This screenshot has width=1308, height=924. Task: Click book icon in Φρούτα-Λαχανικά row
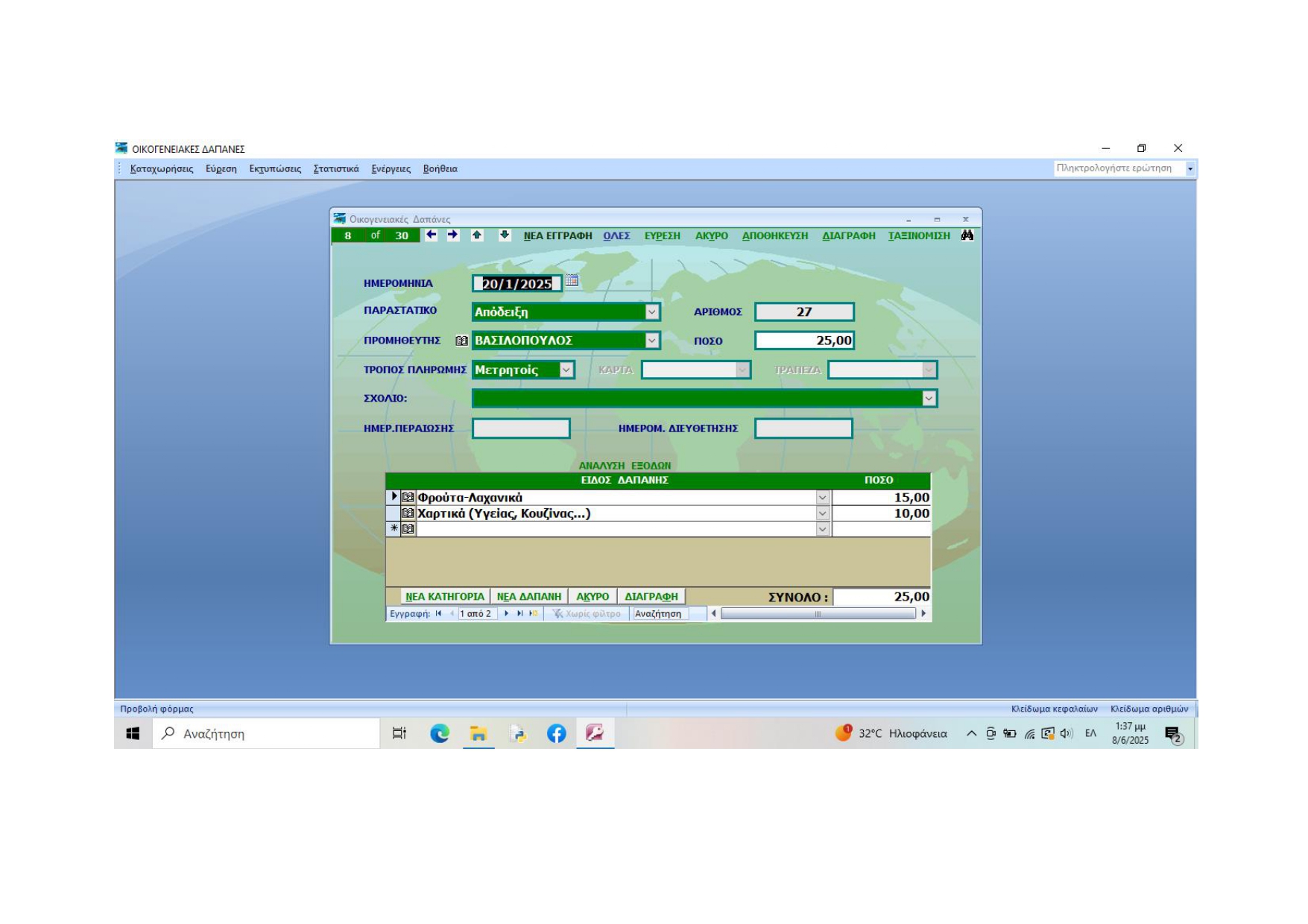[408, 497]
